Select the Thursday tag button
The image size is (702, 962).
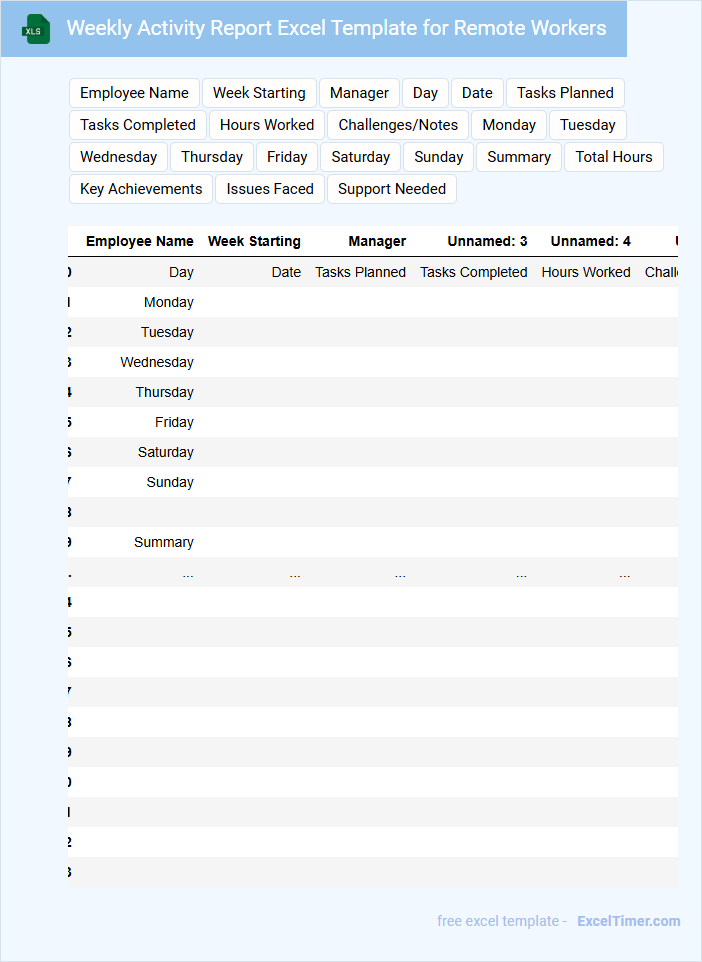[x=212, y=157]
